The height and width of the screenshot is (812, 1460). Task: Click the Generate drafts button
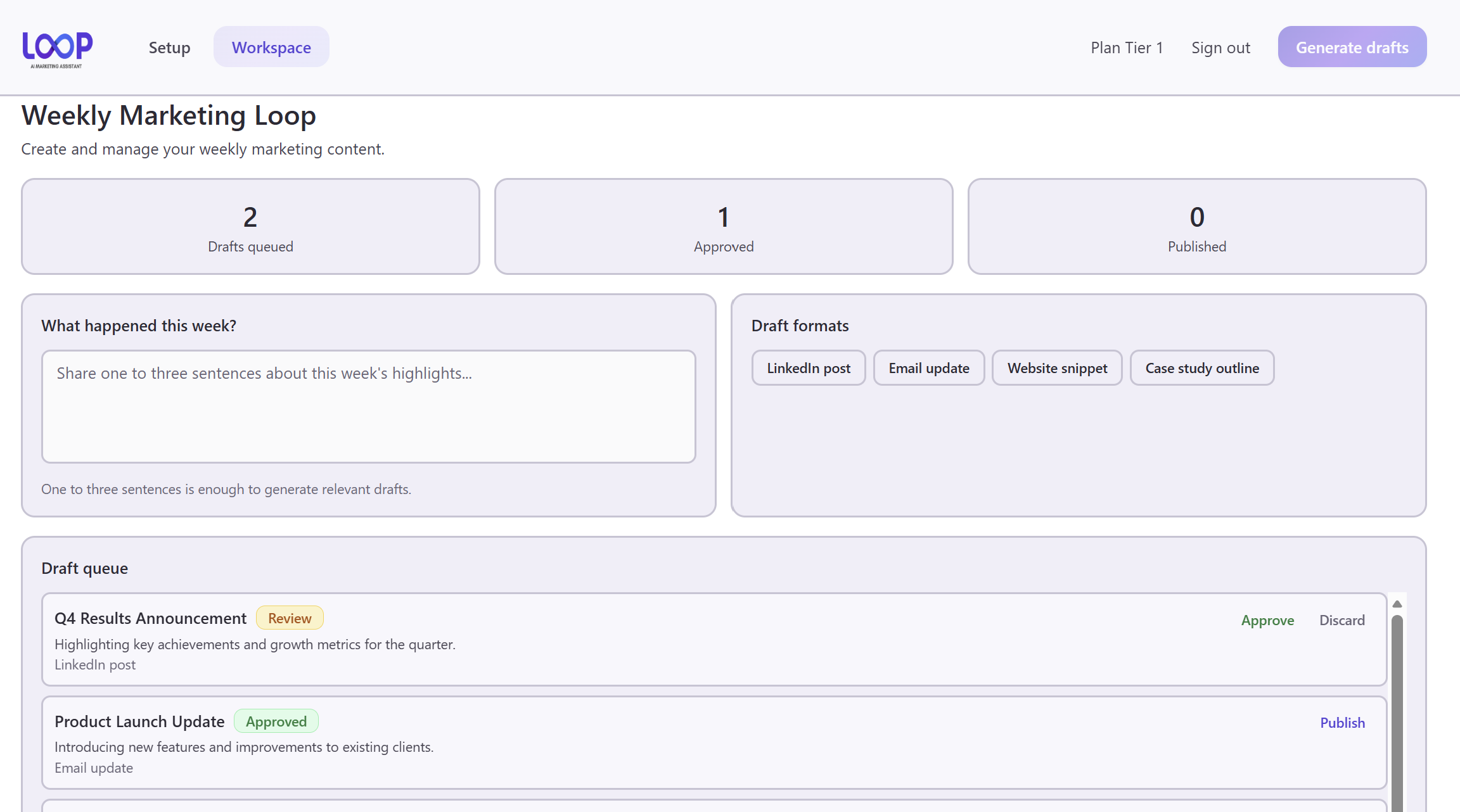coord(1352,47)
